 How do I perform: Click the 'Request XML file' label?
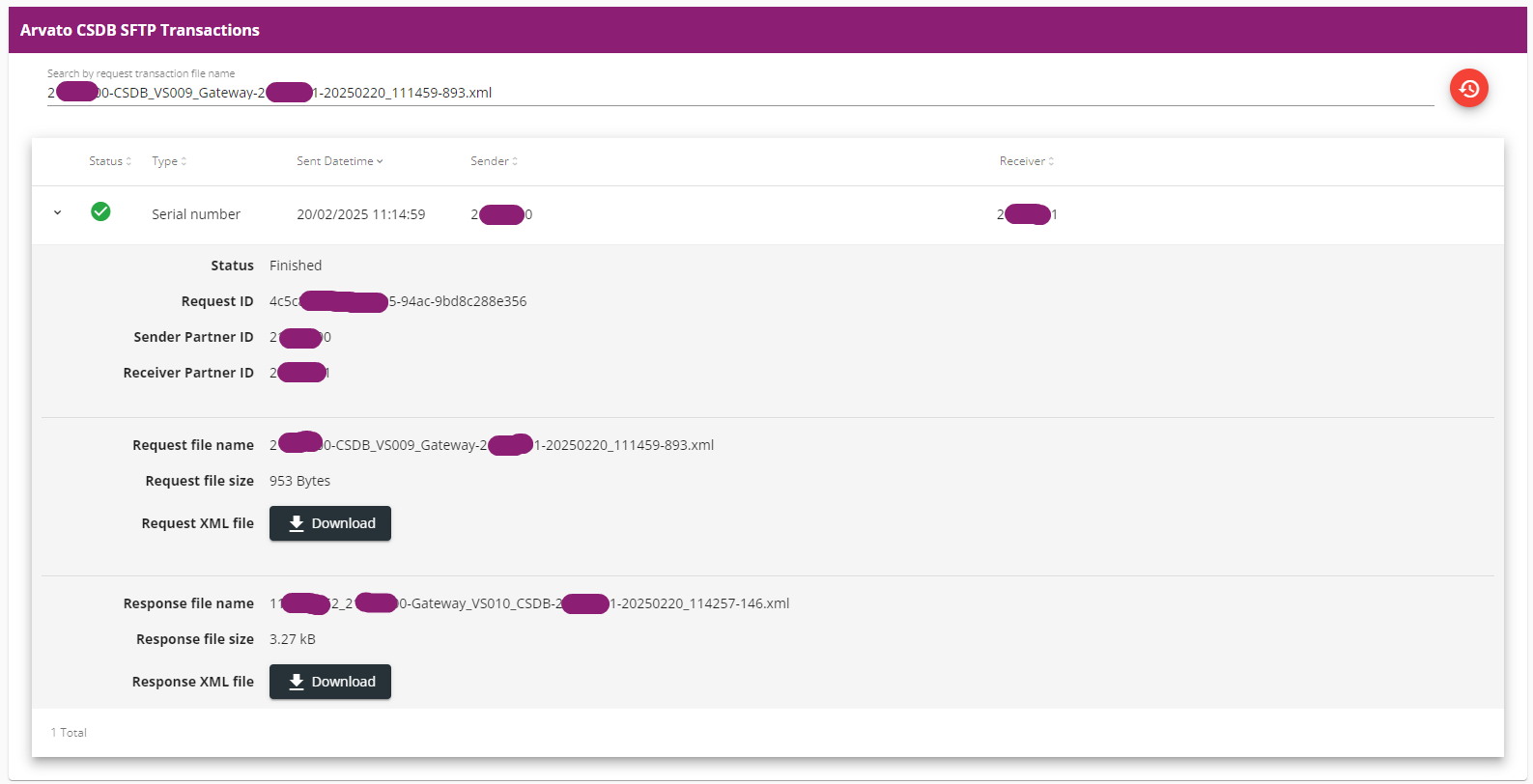click(198, 523)
